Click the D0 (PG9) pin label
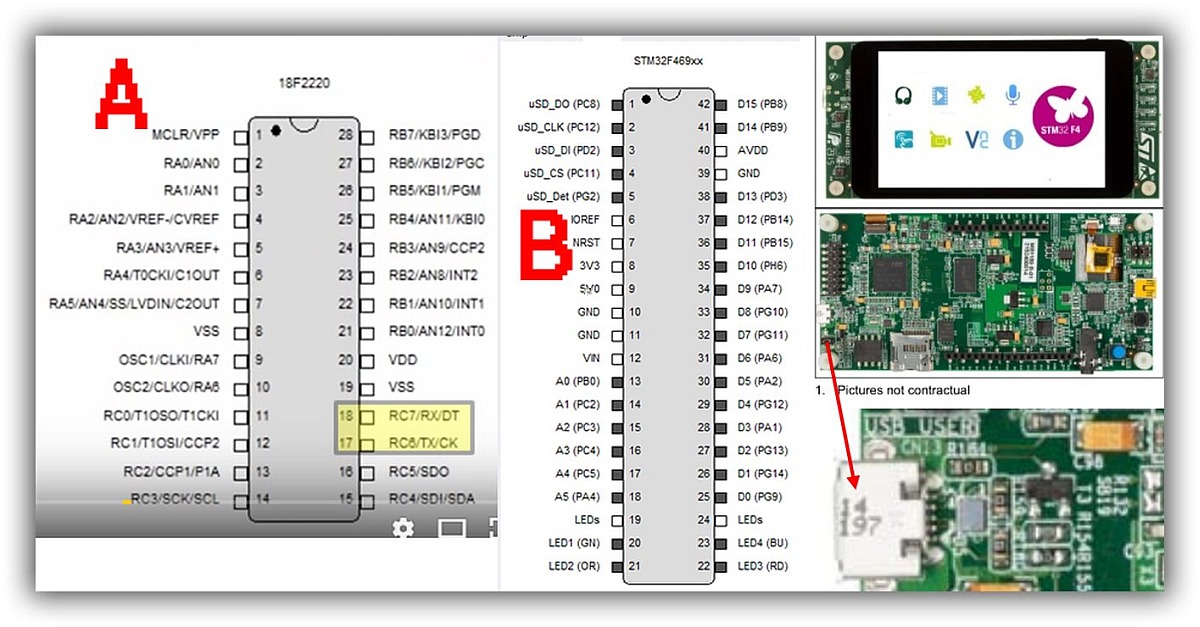 (x=760, y=497)
